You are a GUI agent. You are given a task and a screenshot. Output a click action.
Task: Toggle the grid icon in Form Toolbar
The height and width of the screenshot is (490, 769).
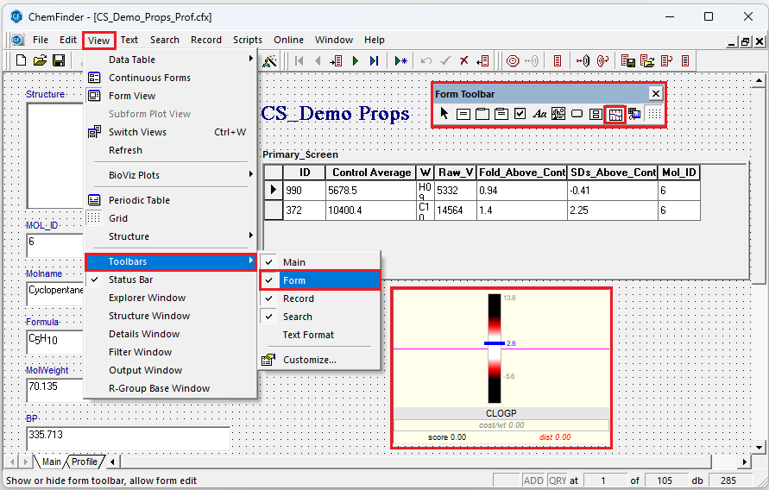pos(653,114)
